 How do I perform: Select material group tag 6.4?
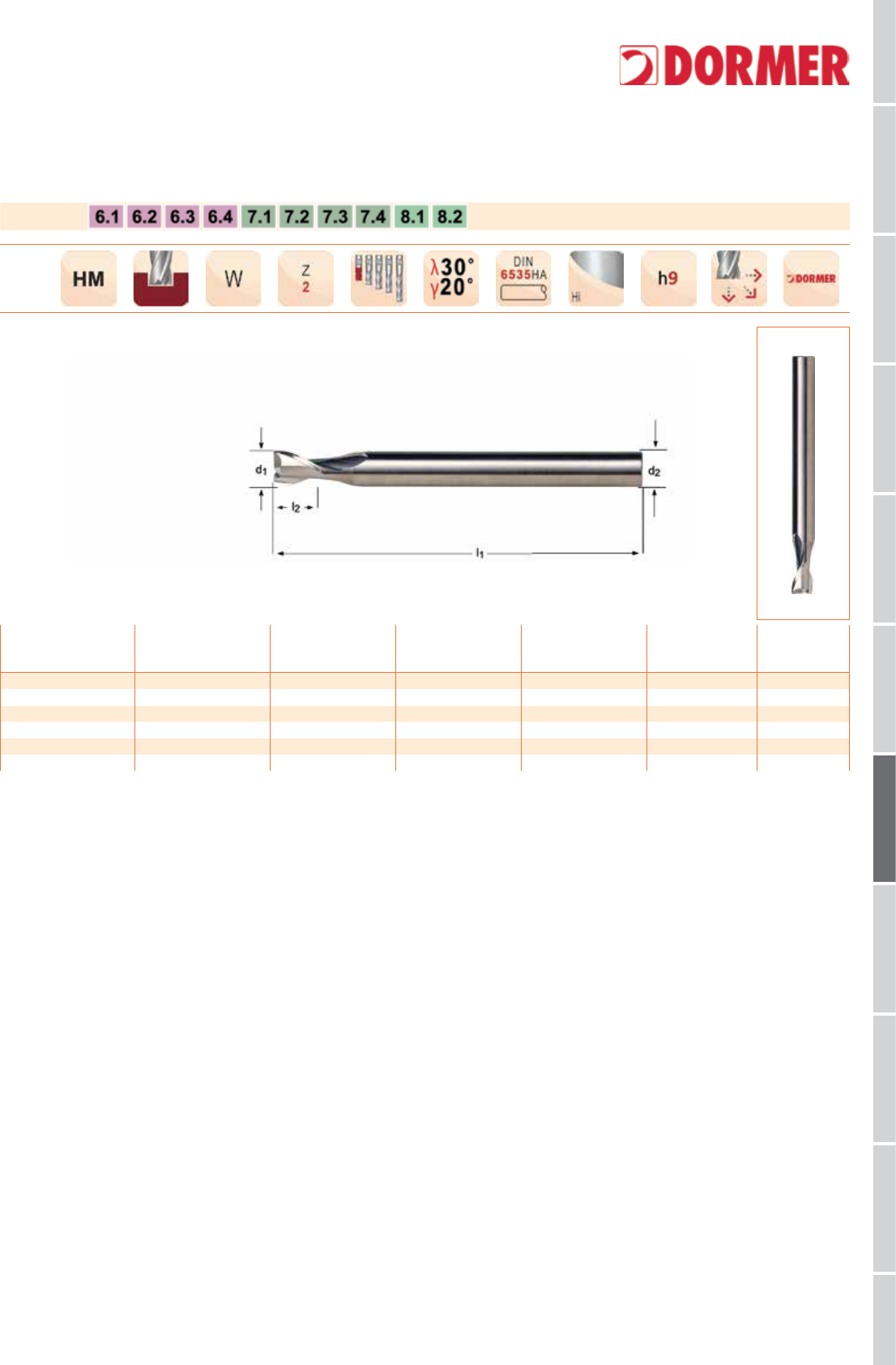[220, 216]
